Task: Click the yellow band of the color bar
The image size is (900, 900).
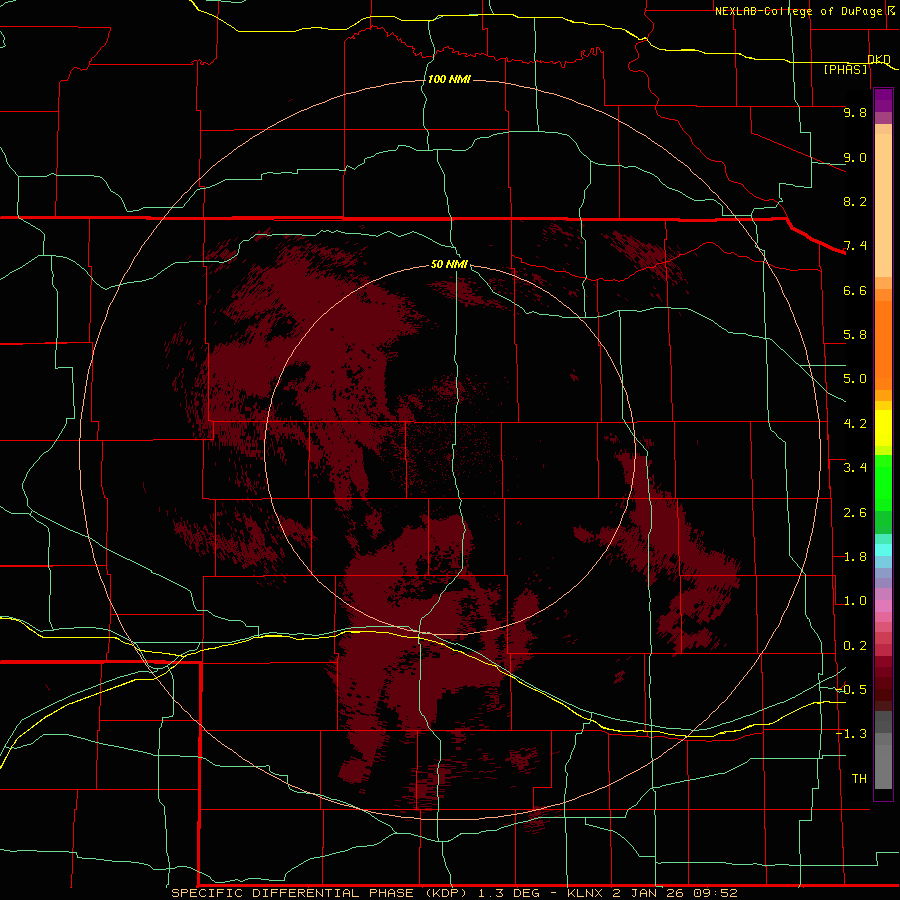Action: point(883,428)
